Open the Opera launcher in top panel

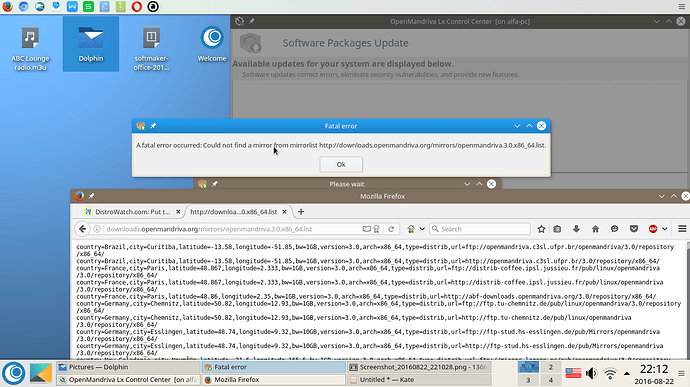point(137,7)
